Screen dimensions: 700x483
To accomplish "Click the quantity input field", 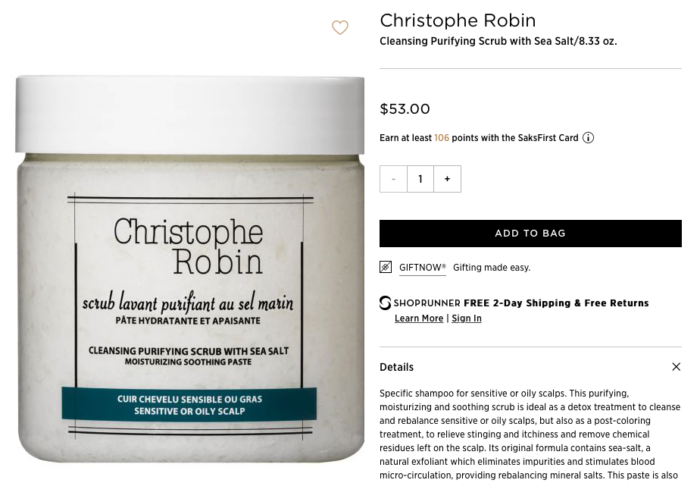I will tap(420, 179).
